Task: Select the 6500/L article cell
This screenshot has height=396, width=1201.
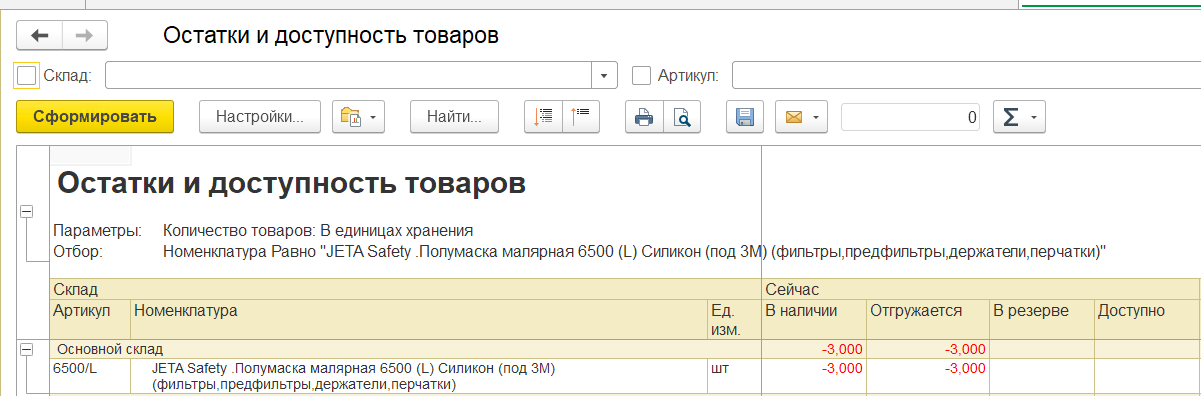Action: click(x=90, y=376)
